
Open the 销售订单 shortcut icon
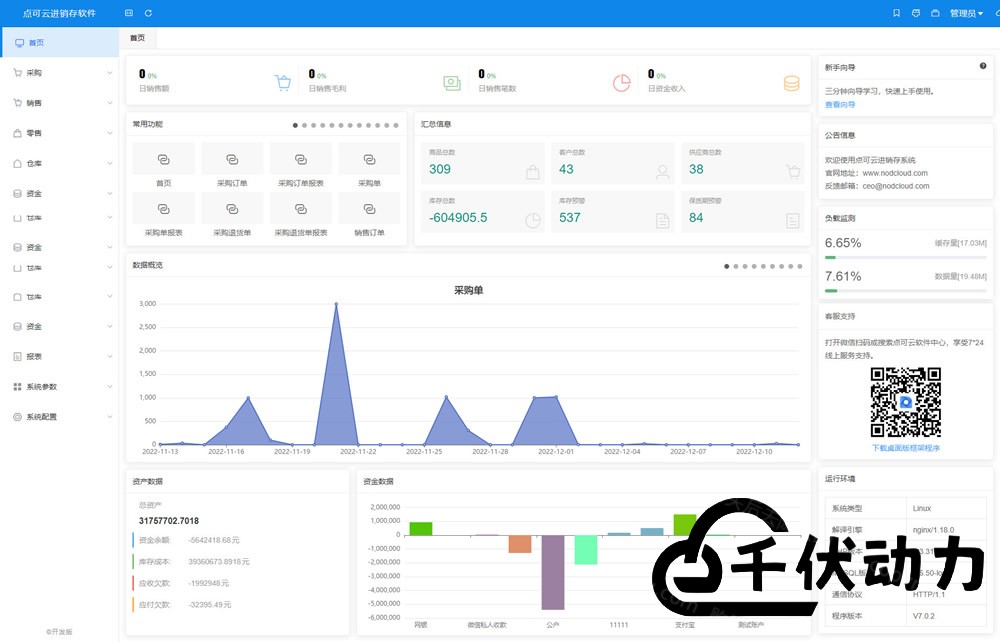pyautogui.click(x=369, y=208)
